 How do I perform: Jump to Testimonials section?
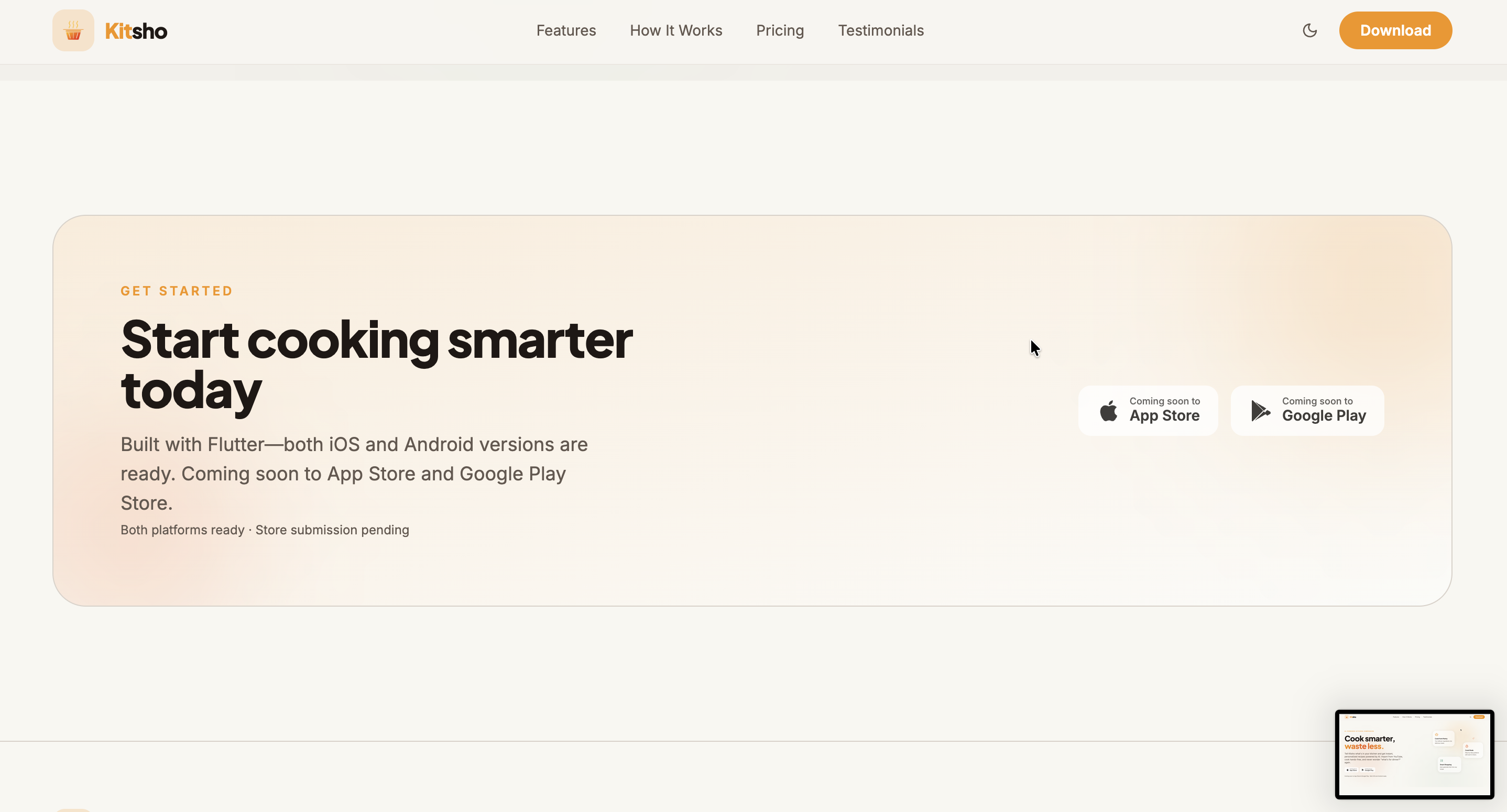(880, 30)
